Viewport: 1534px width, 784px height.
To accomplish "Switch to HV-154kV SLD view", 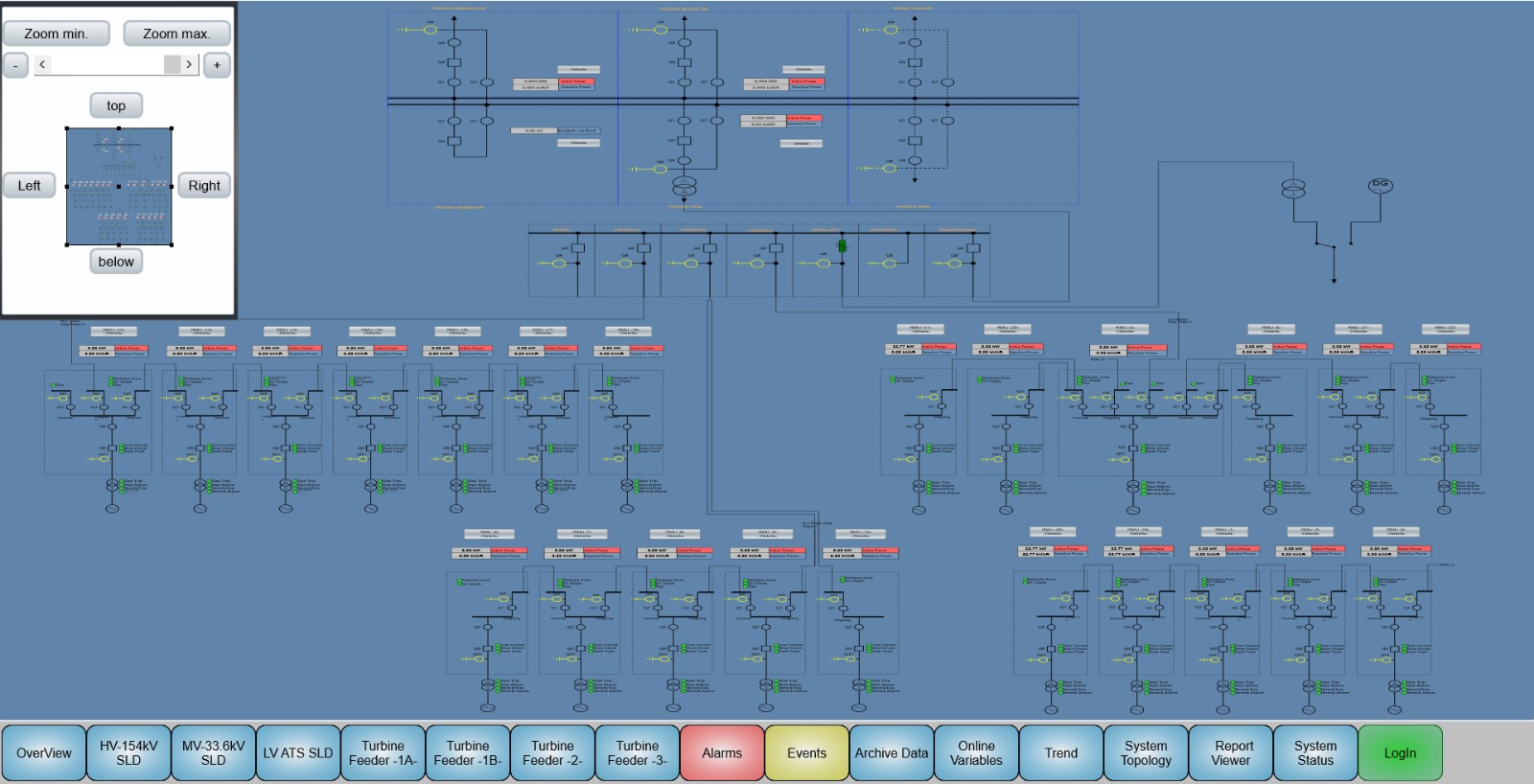I will tap(128, 753).
